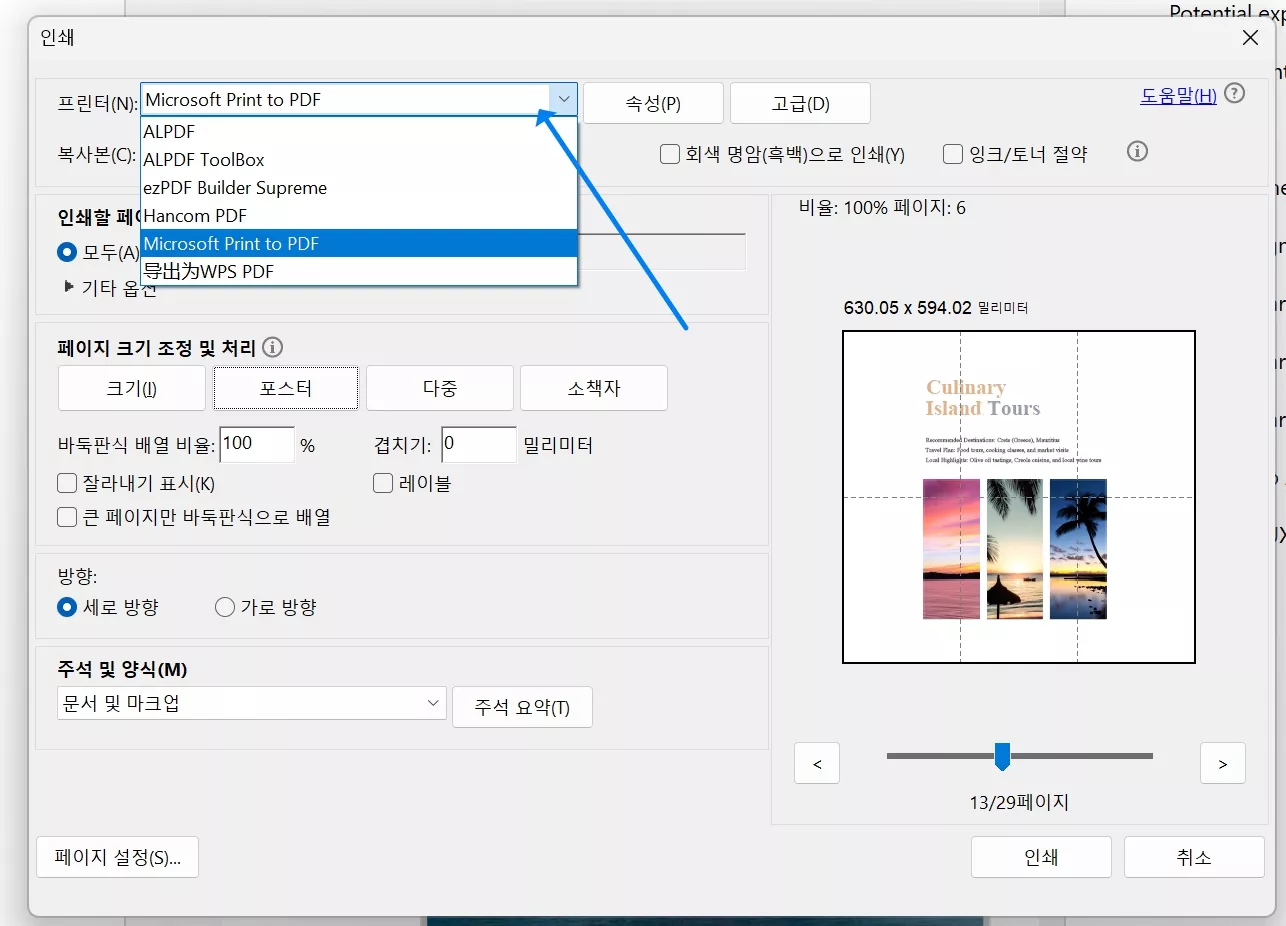Click the 겹치기 overlap input field

[x=478, y=444]
